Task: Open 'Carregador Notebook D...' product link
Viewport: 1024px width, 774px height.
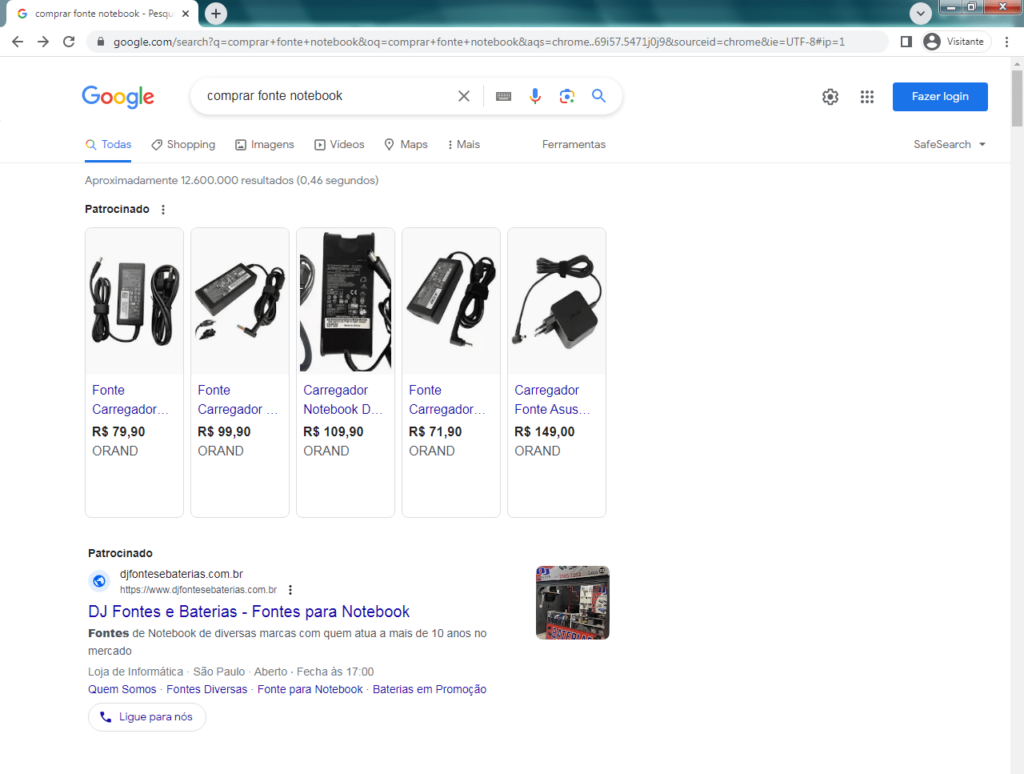Action: 342,400
